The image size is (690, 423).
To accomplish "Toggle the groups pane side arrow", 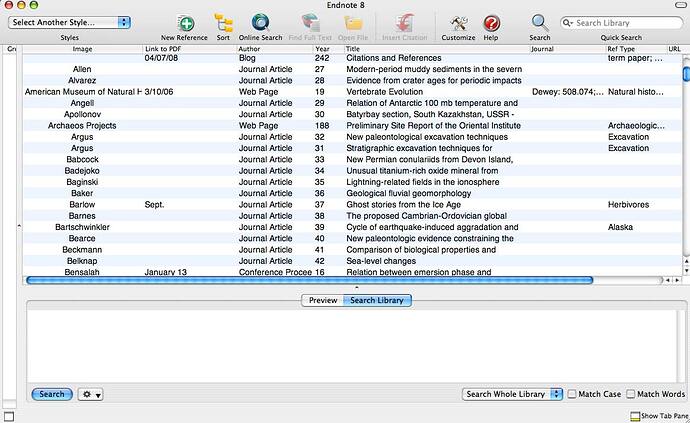I will (x=19, y=226).
